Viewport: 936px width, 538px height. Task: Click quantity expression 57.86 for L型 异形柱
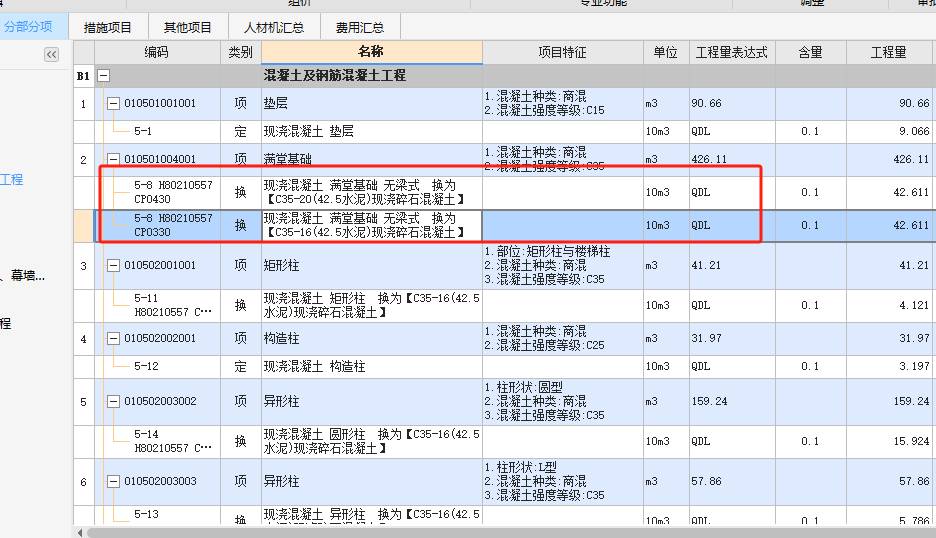(732, 481)
